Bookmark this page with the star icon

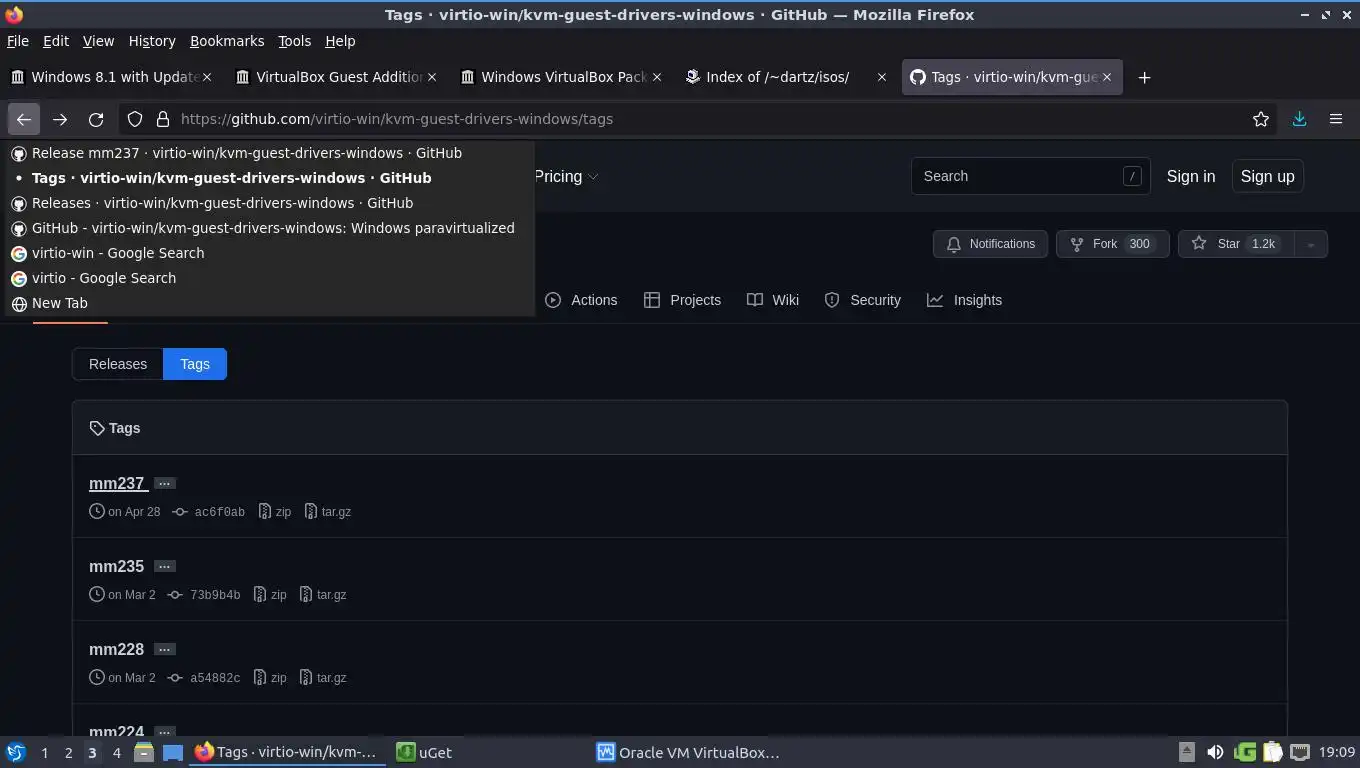click(1261, 119)
